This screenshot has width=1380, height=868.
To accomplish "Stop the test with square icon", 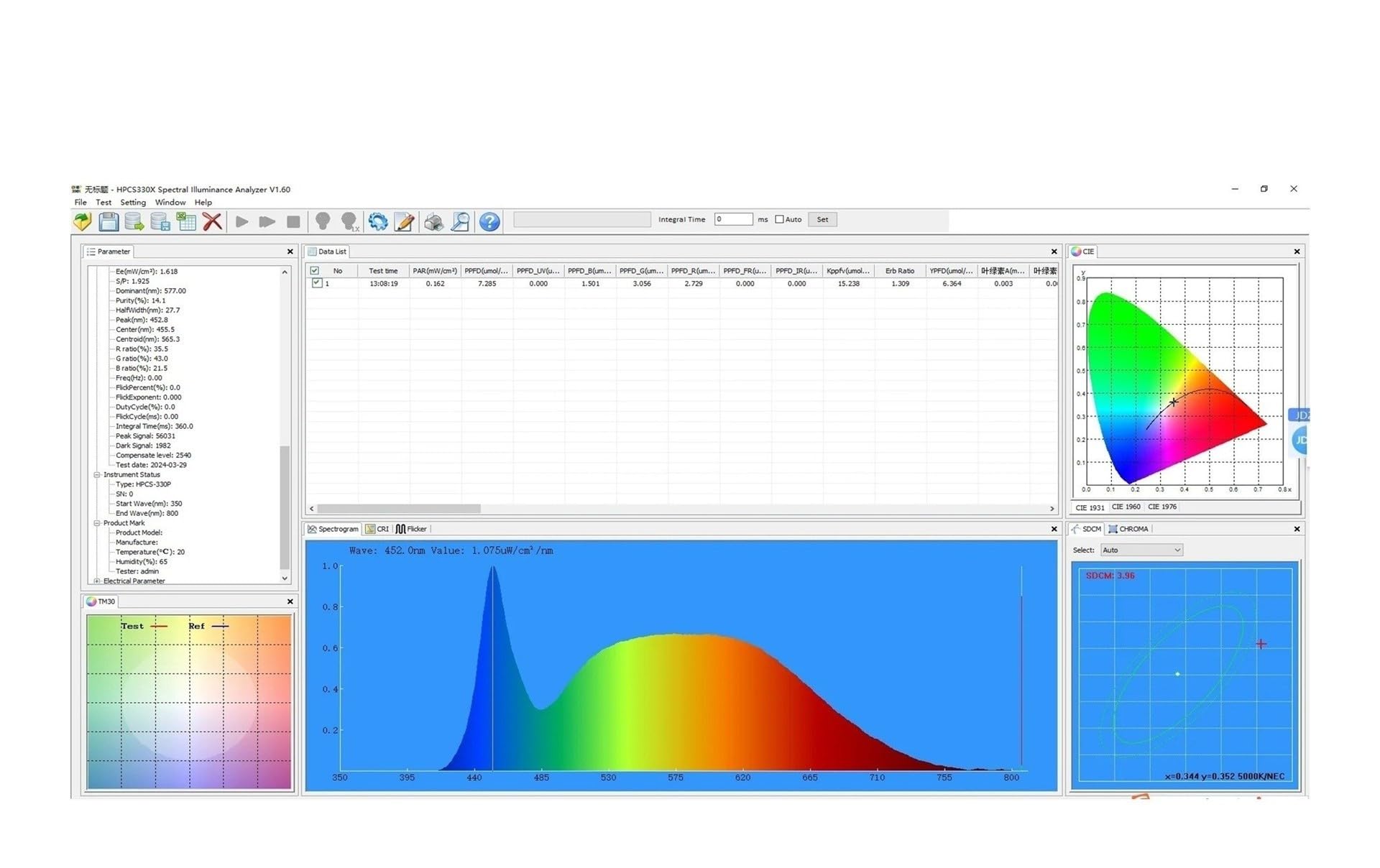I will point(293,221).
